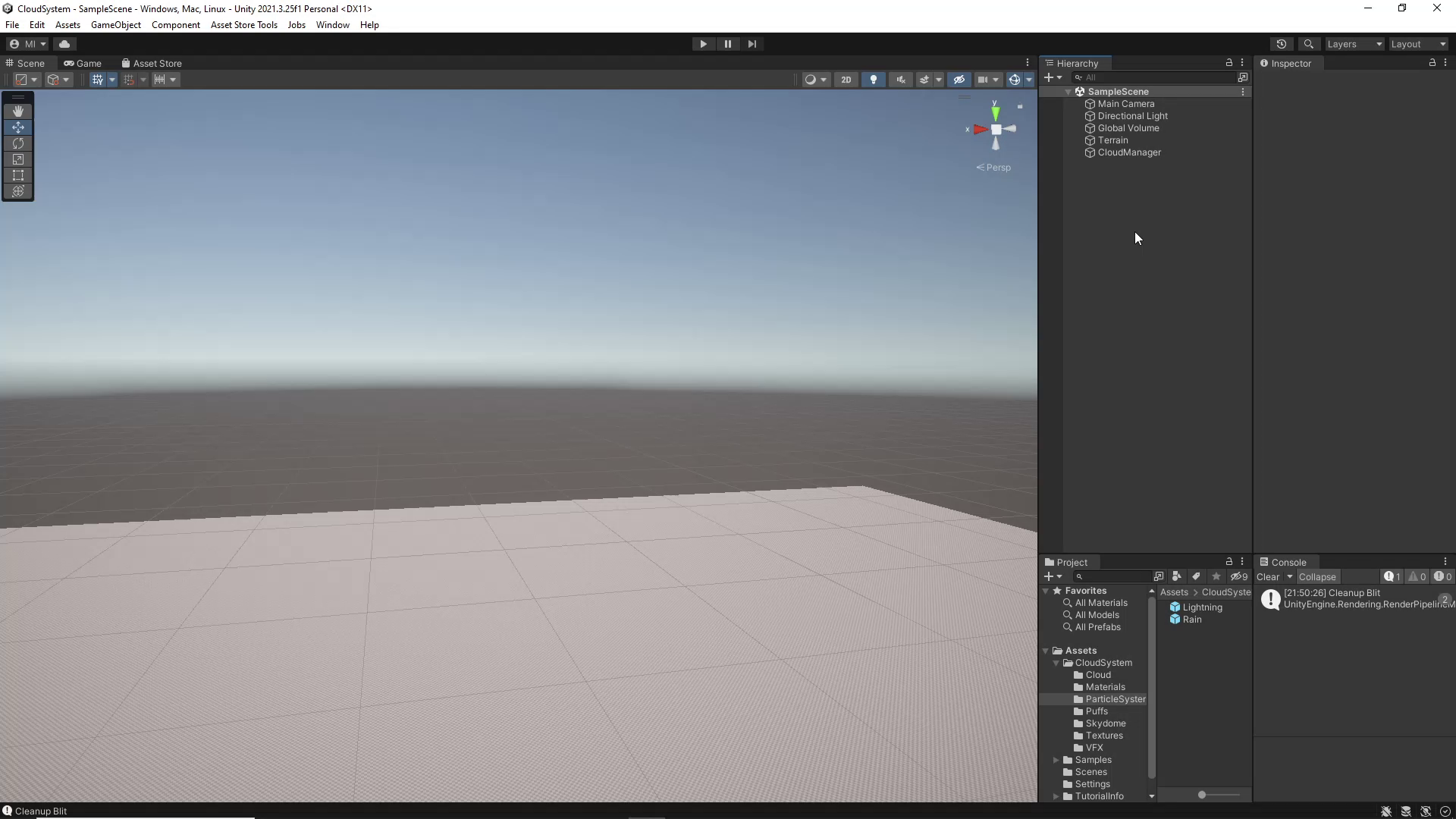Viewport: 1456px width, 819px height.
Task: Collapse the CloudSystem folder
Action: [1056, 663]
